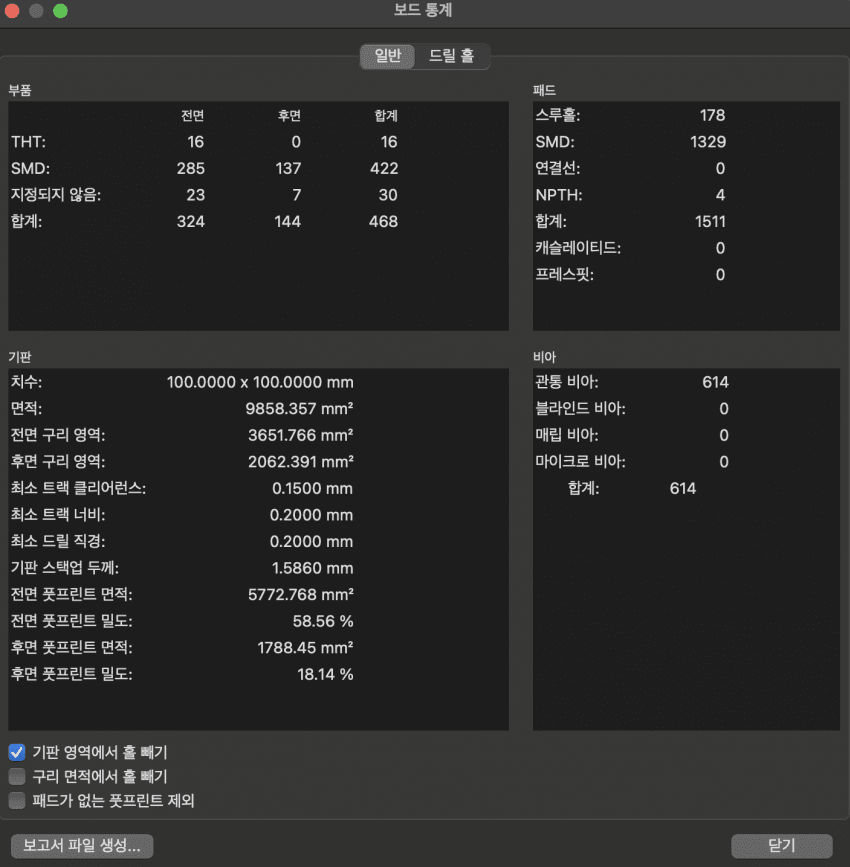Screen dimensions: 850x867
Task: Open the 드릴 홀 tab
Action: point(452,56)
